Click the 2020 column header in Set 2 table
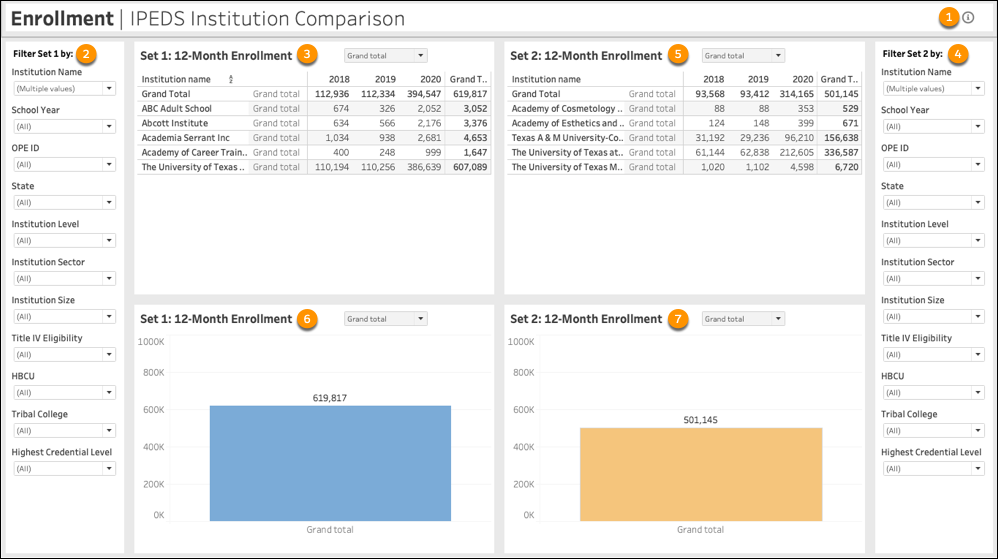This screenshot has width=998, height=559. pos(803,80)
